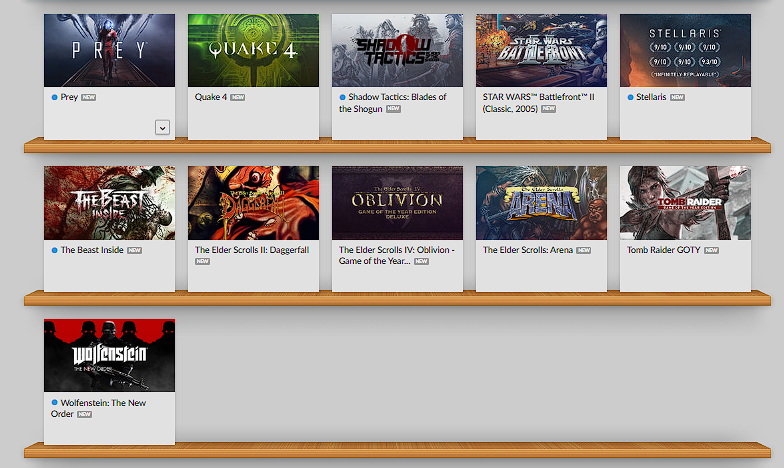The image size is (784, 468).
Task: Click the "Stellaris" title text
Action: click(x=651, y=97)
